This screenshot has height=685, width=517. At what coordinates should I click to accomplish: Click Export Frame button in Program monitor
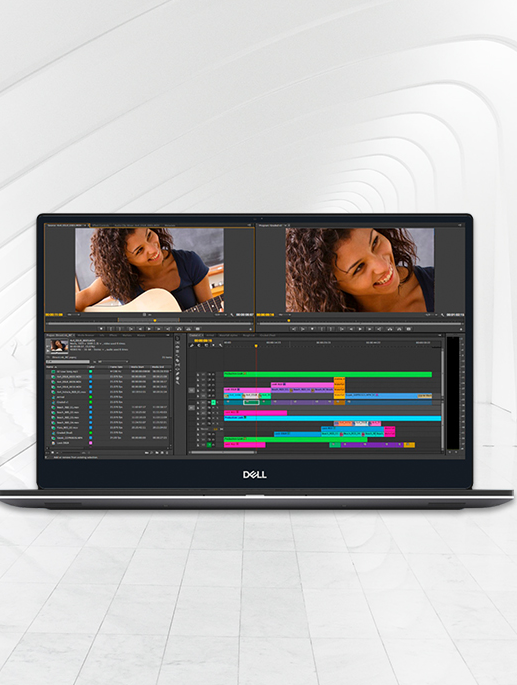click(x=409, y=329)
